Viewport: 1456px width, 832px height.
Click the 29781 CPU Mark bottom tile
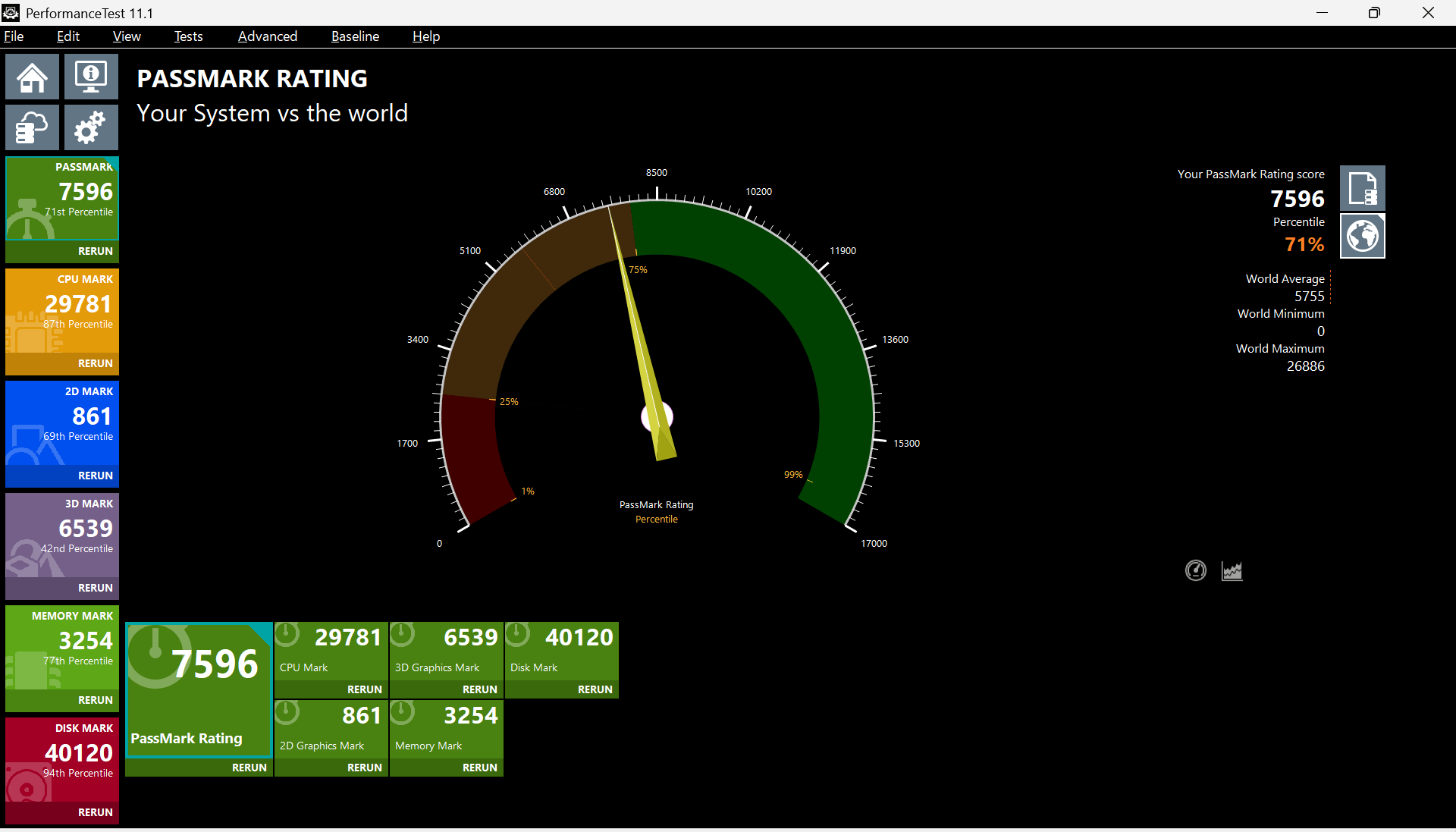(331, 651)
